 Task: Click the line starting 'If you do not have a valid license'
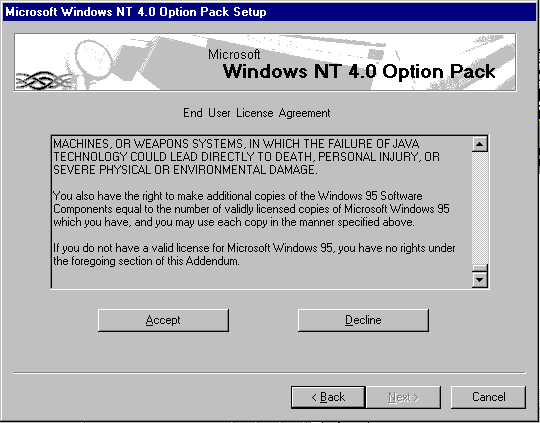pyautogui.click(x=254, y=248)
